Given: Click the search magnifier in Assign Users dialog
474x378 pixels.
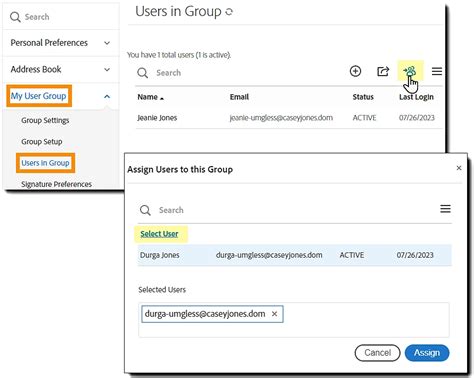Looking at the screenshot, I should click(145, 210).
